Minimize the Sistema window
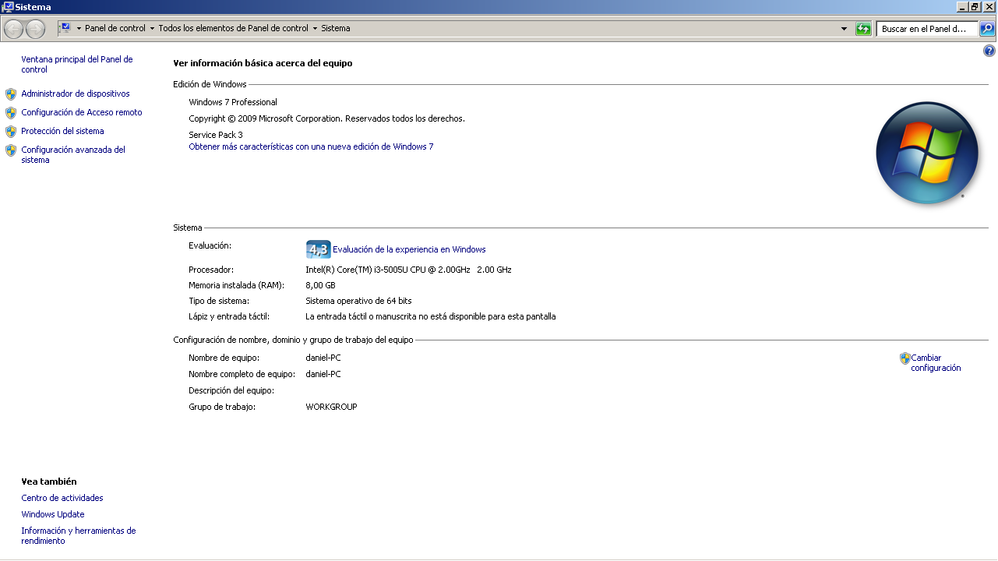Image resolution: width=998 pixels, height=561 pixels. [x=962, y=7]
